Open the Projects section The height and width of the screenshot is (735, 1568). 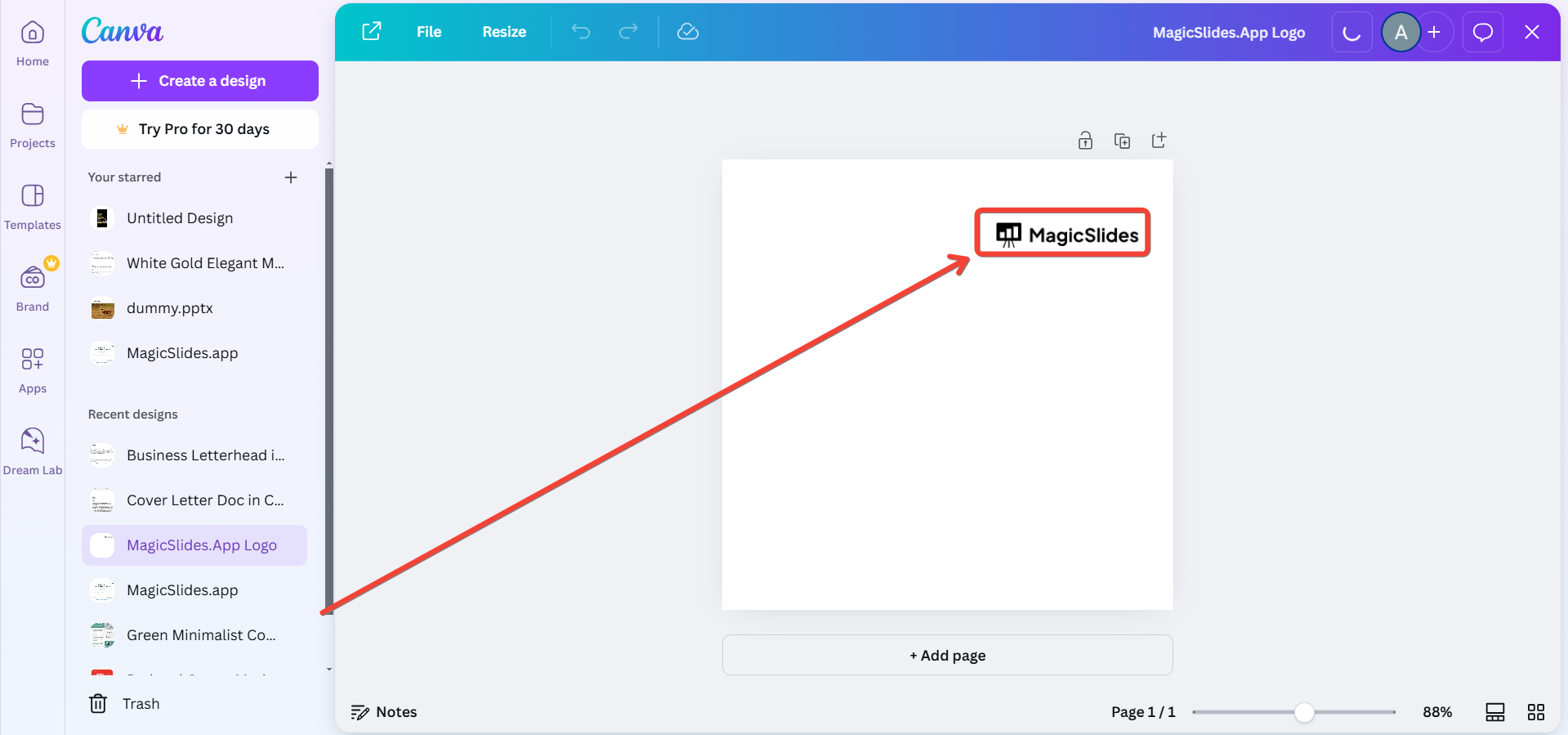(33, 125)
